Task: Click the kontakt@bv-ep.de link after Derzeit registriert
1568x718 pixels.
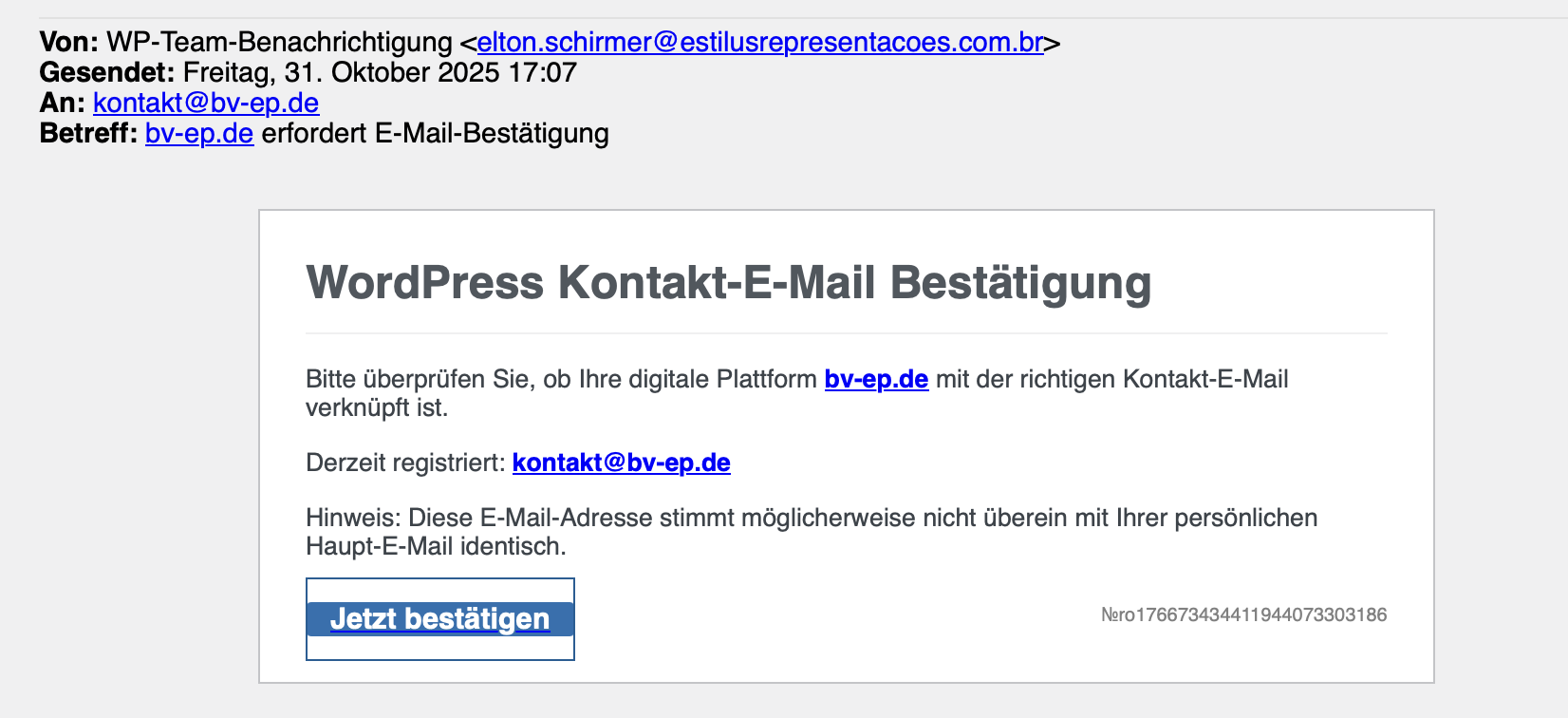Action: pyautogui.click(x=621, y=463)
